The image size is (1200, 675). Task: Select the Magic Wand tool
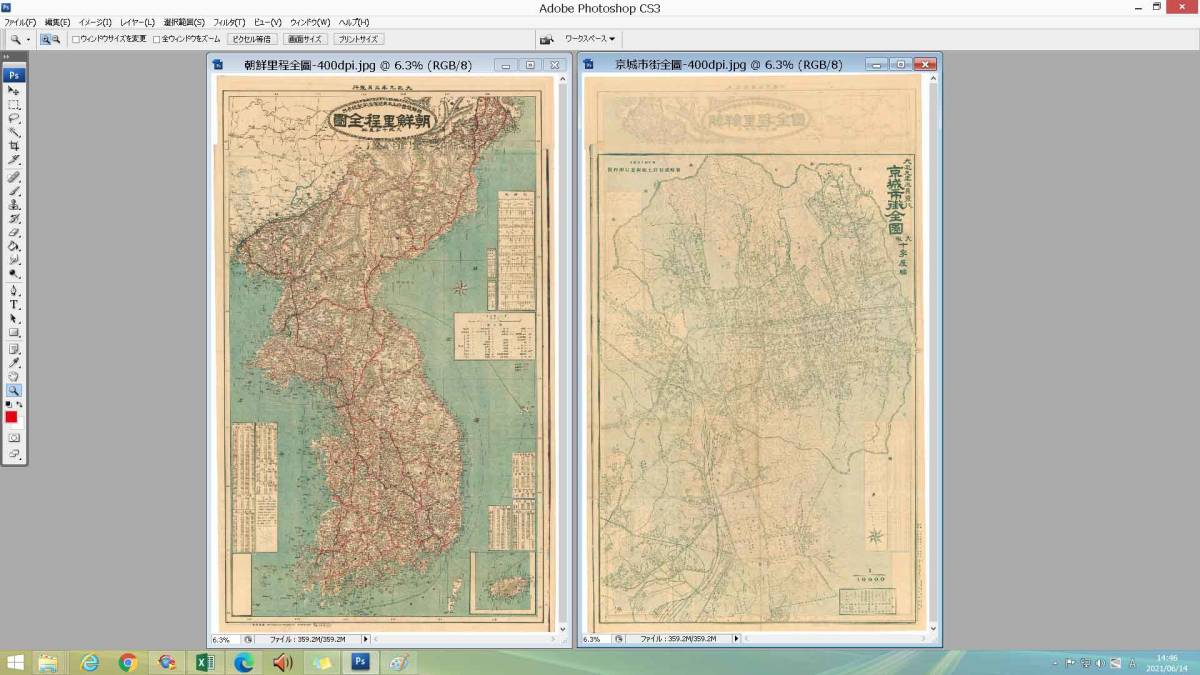pos(14,132)
